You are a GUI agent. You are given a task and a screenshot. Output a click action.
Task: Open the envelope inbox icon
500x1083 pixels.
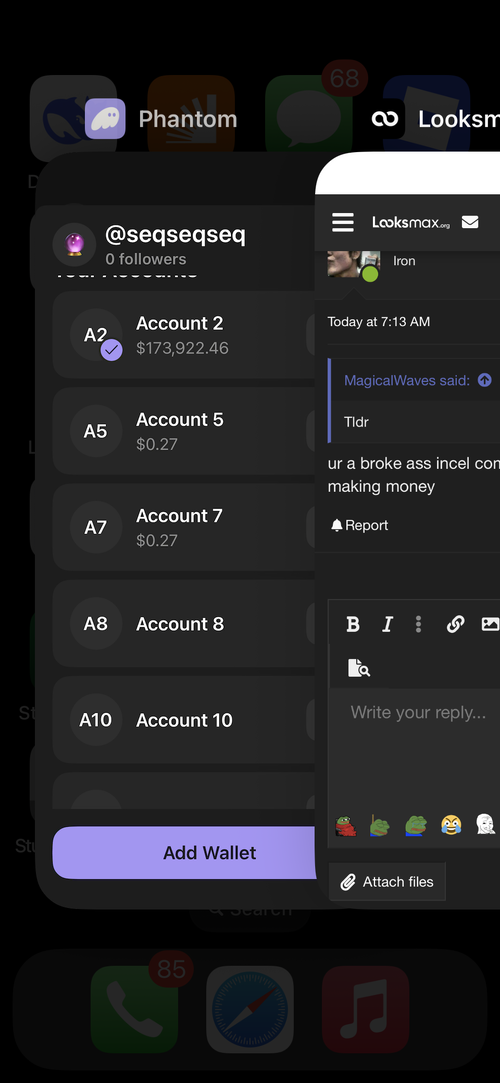tap(470, 222)
